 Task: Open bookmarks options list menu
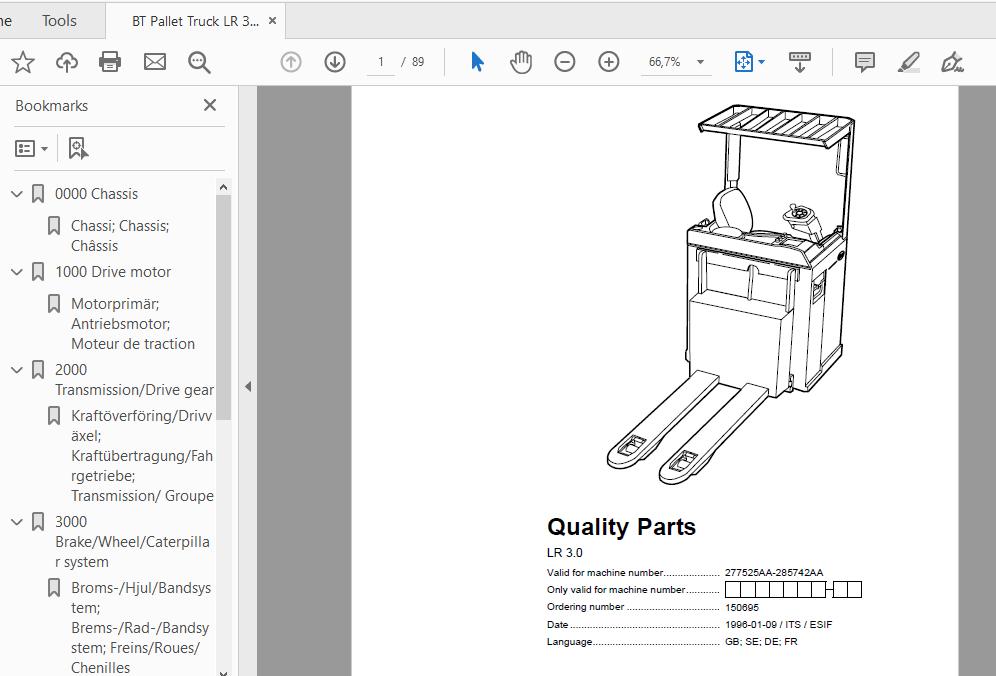click(31, 149)
